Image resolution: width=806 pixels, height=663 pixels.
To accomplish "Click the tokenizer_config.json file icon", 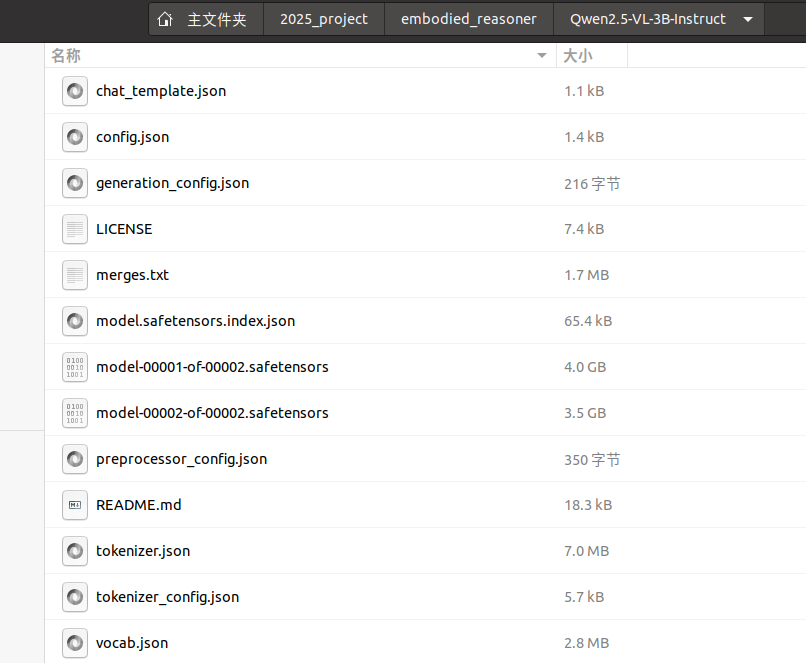I will (75, 597).
